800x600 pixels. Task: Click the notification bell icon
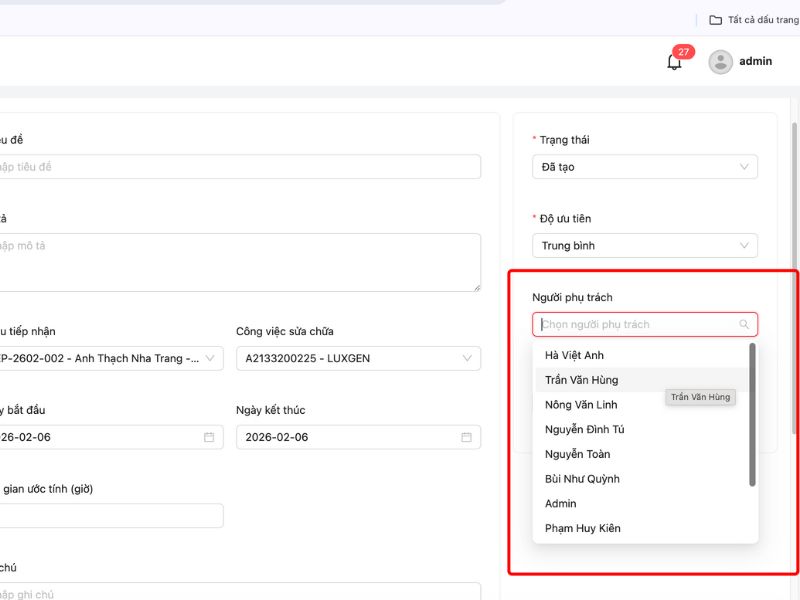tap(674, 62)
